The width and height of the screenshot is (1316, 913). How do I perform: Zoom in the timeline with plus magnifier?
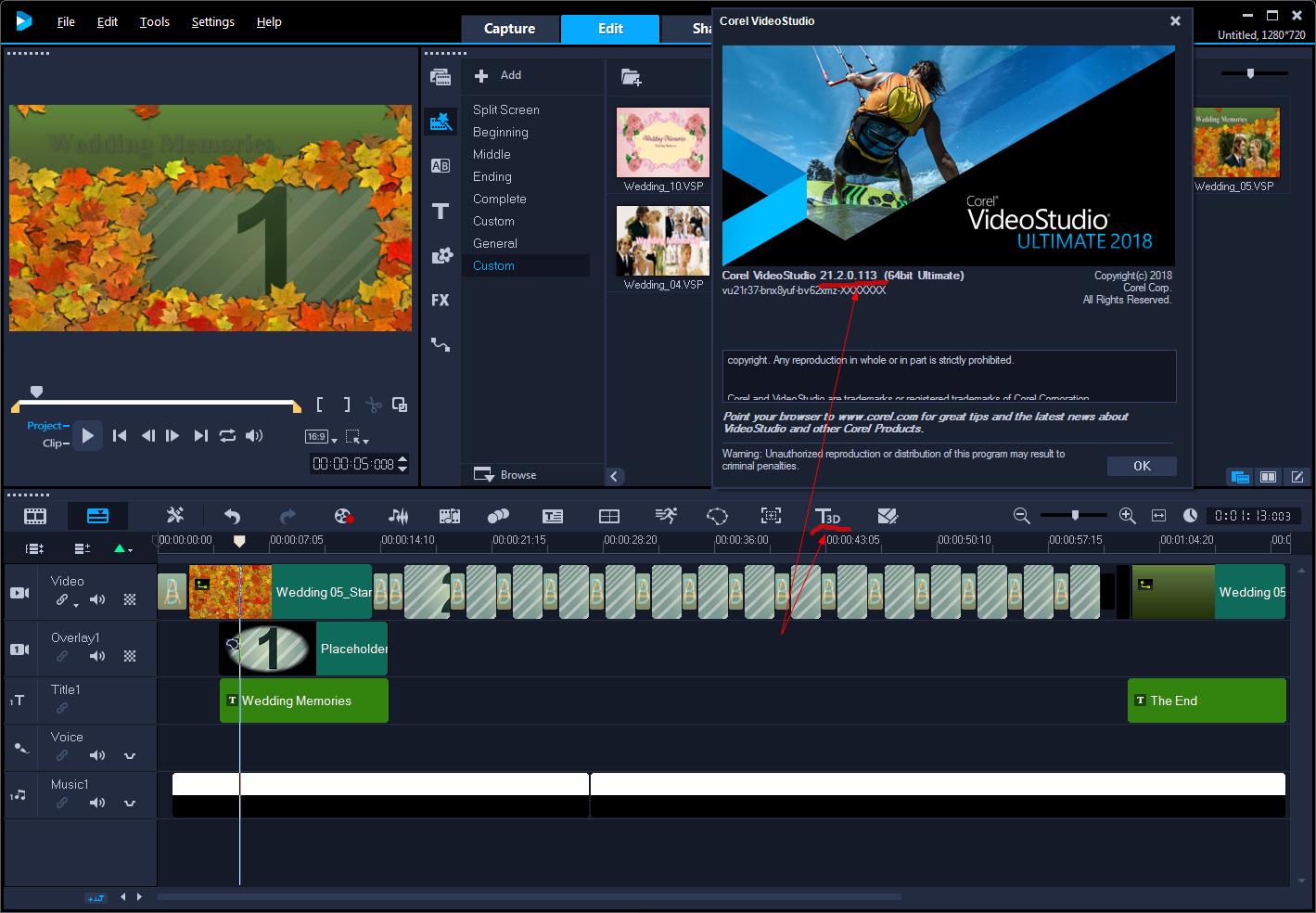1128,516
